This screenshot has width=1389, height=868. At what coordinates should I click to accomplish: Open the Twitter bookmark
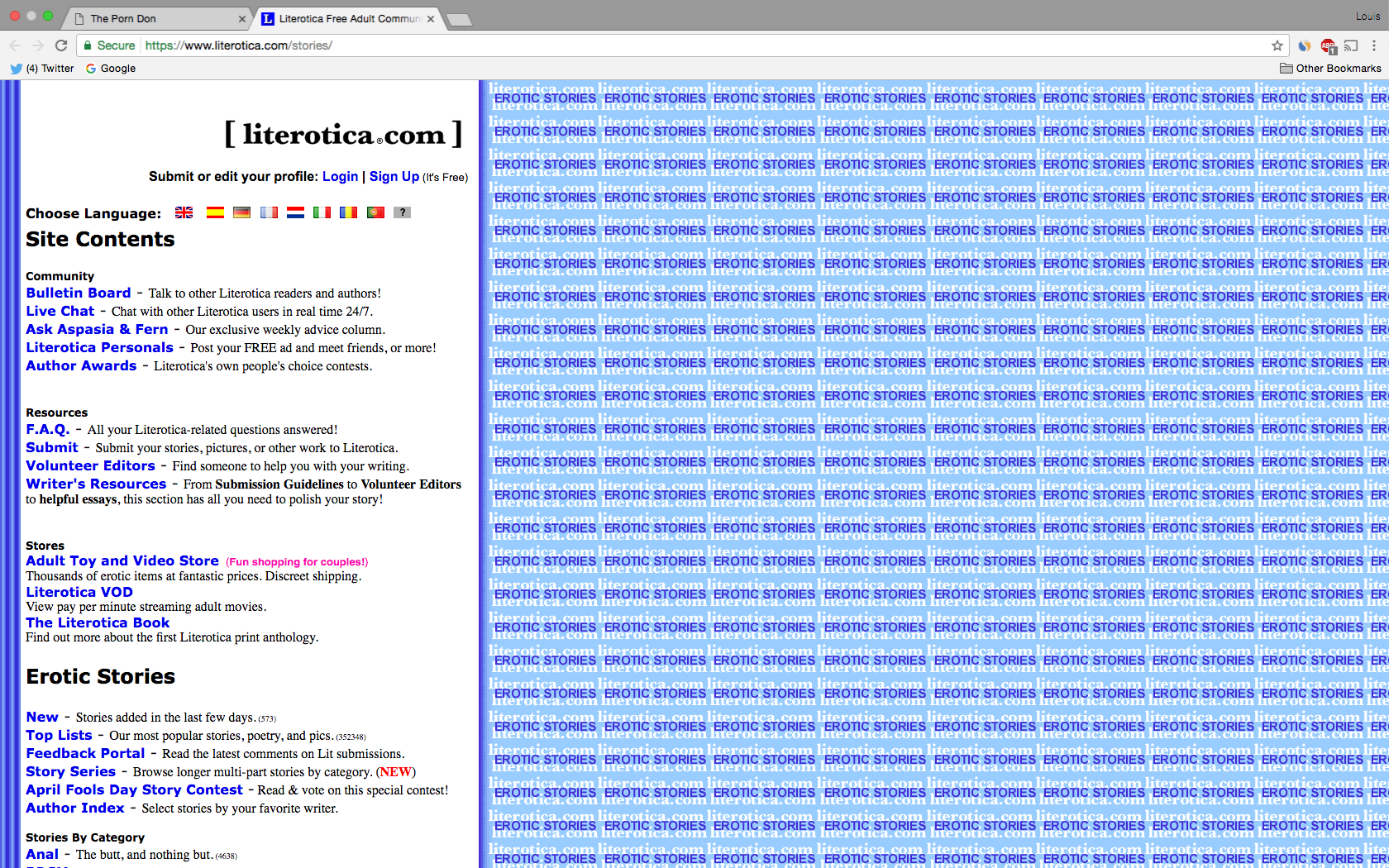click(x=42, y=69)
